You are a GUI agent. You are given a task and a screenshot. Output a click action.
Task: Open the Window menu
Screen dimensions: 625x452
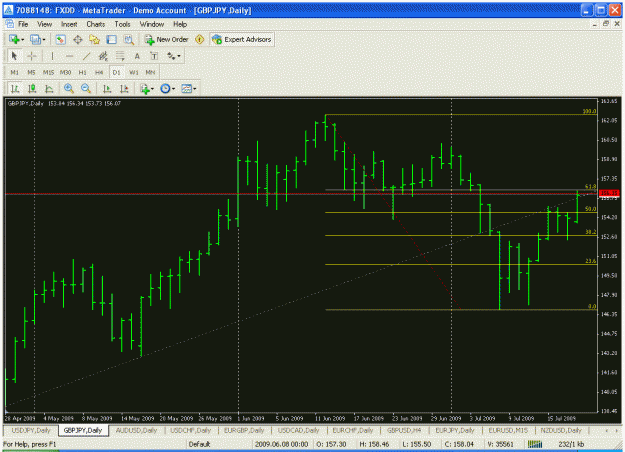(152, 24)
